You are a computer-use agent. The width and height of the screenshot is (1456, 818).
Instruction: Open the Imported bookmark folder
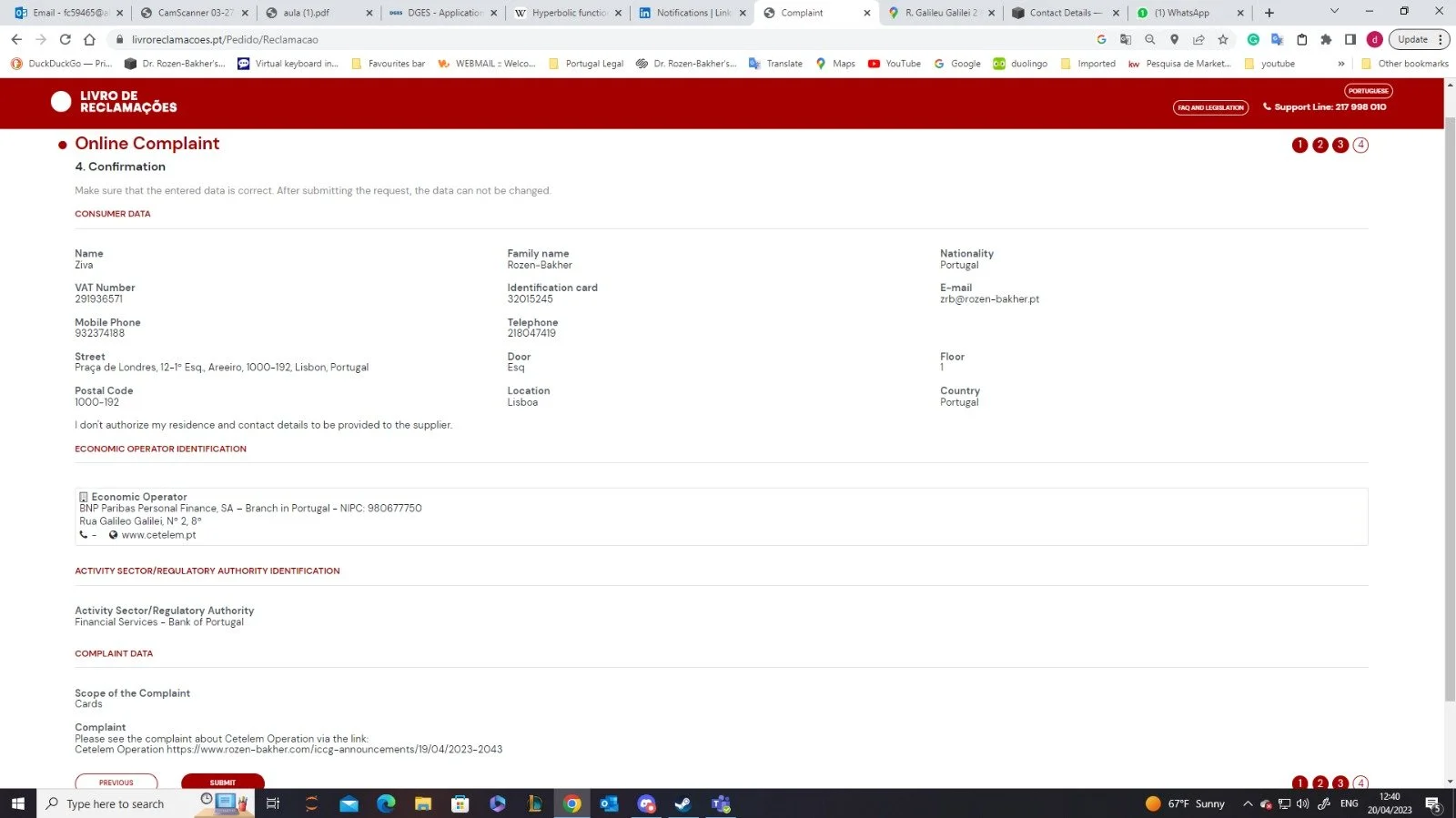[x=1087, y=64]
